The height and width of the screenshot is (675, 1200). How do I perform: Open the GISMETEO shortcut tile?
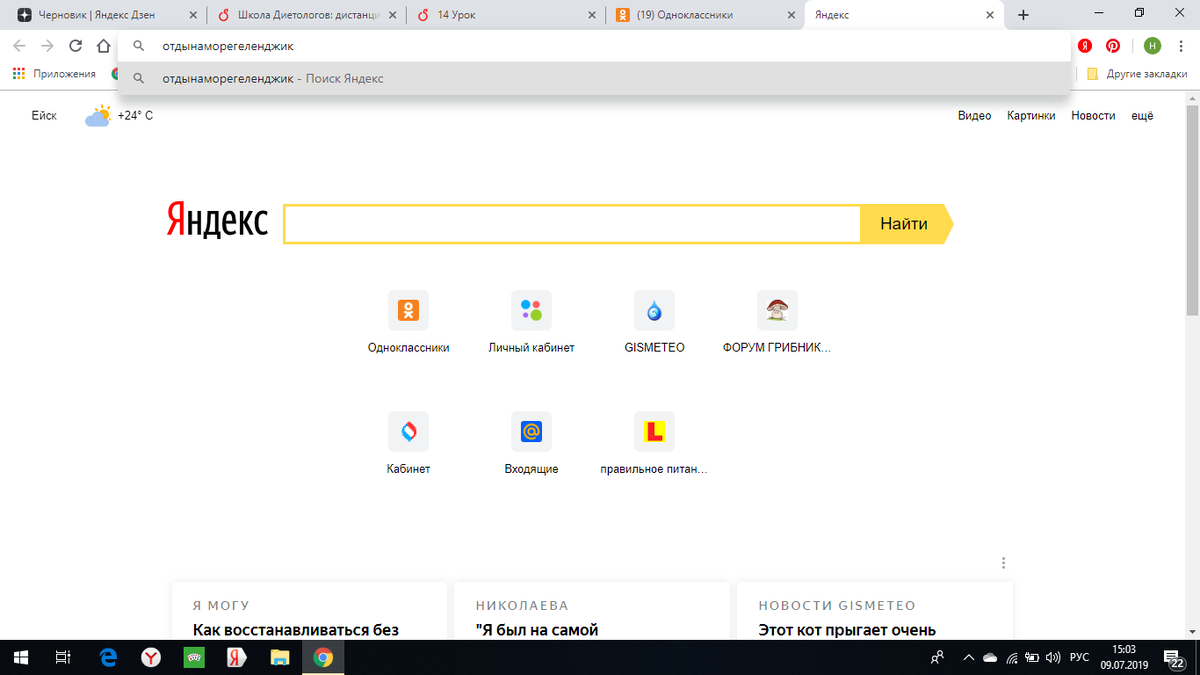coord(654,322)
